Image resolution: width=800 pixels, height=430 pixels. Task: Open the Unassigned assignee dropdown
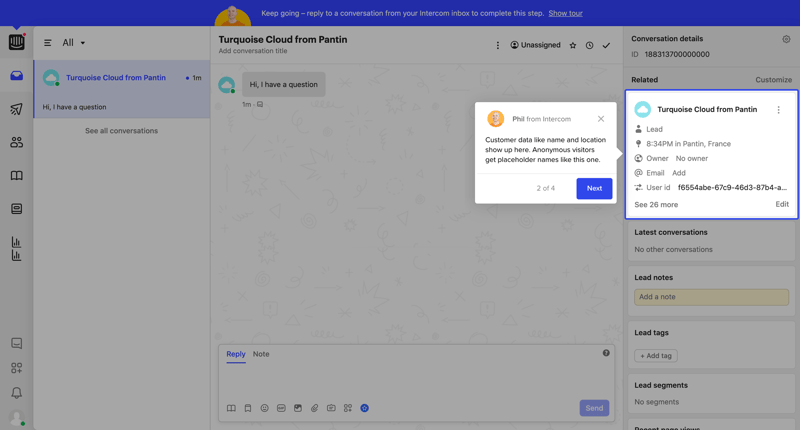click(535, 45)
